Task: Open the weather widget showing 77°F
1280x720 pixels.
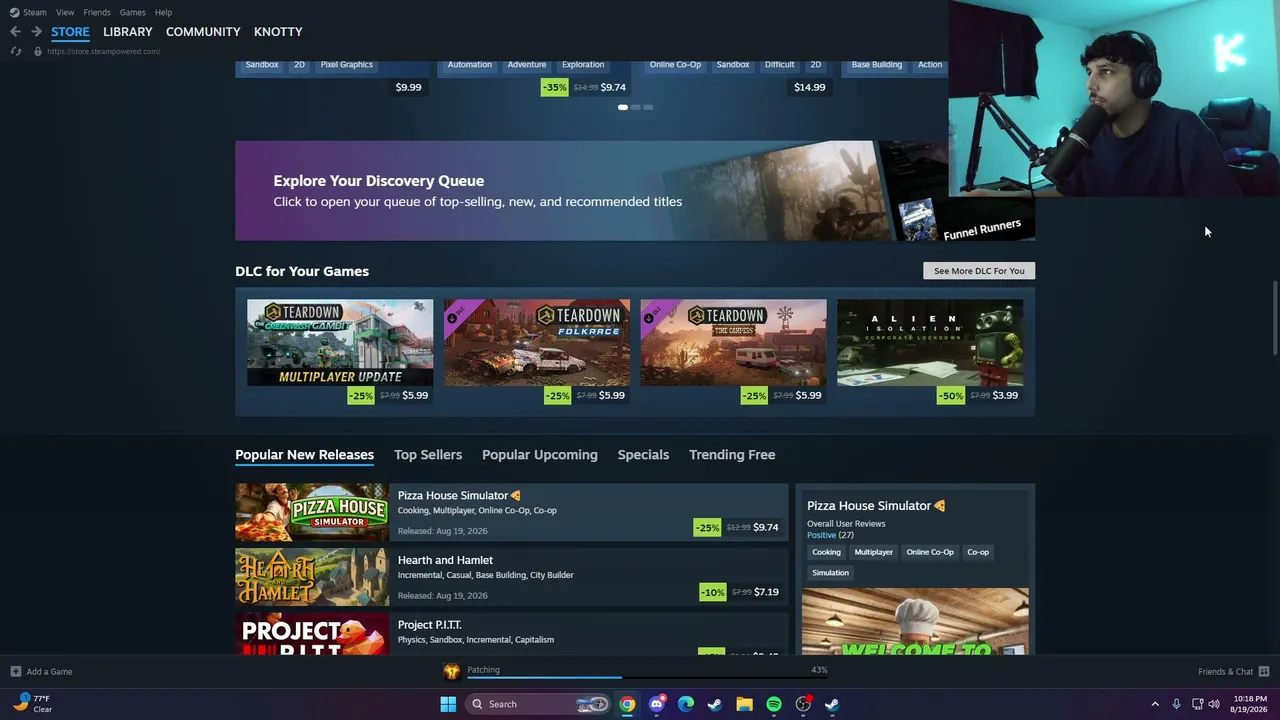Action: click(x=32, y=703)
